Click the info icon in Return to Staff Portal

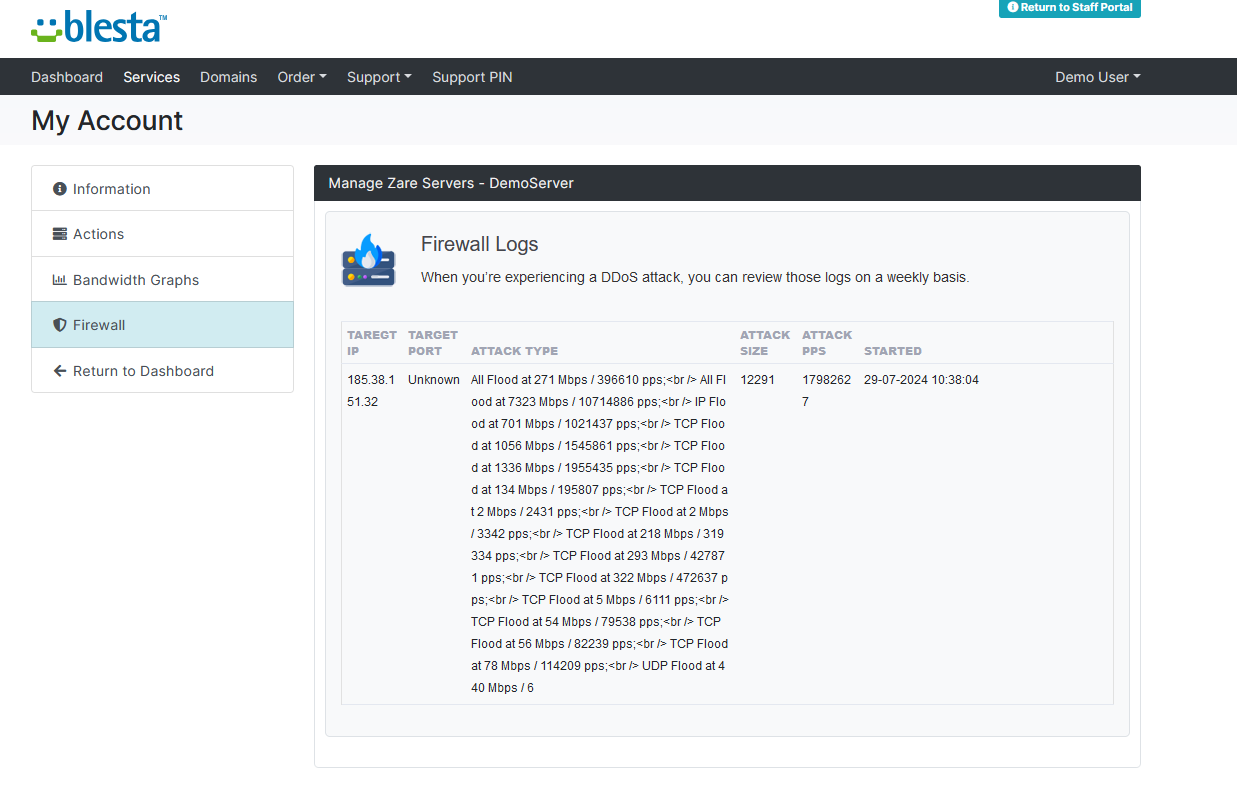pyautogui.click(x=1013, y=7)
